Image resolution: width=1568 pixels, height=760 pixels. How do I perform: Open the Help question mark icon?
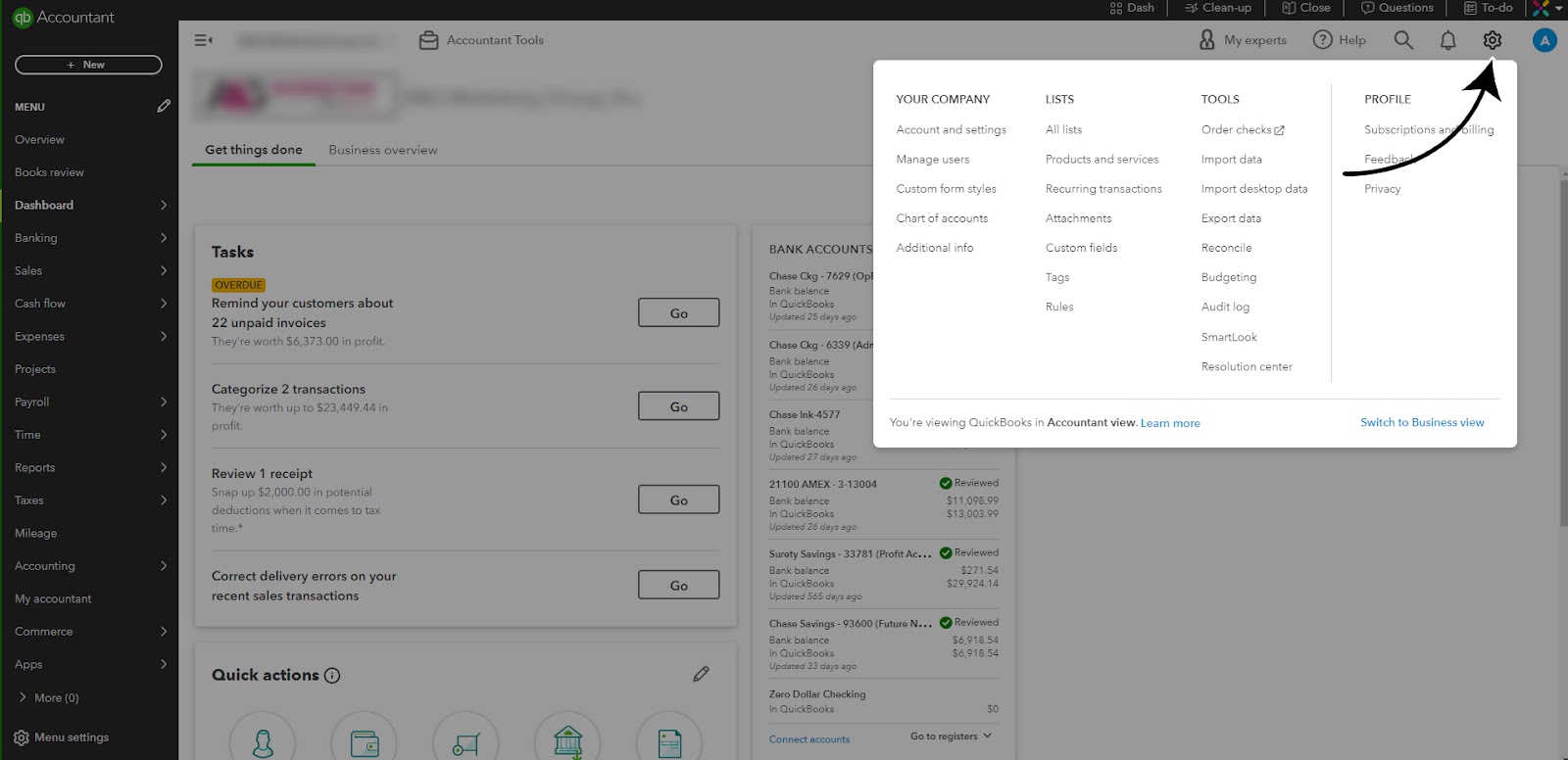(x=1322, y=40)
